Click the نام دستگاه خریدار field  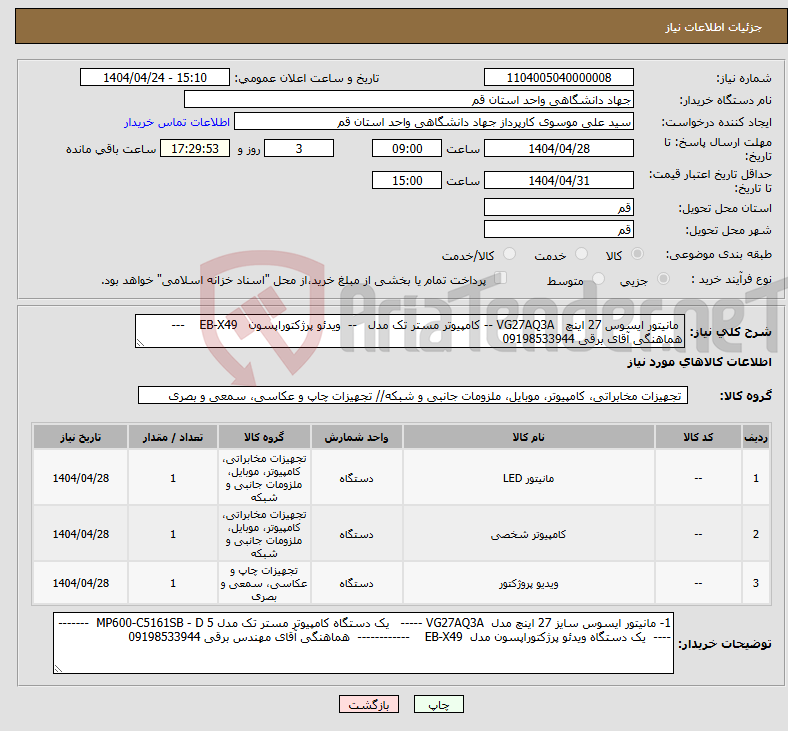click(409, 99)
